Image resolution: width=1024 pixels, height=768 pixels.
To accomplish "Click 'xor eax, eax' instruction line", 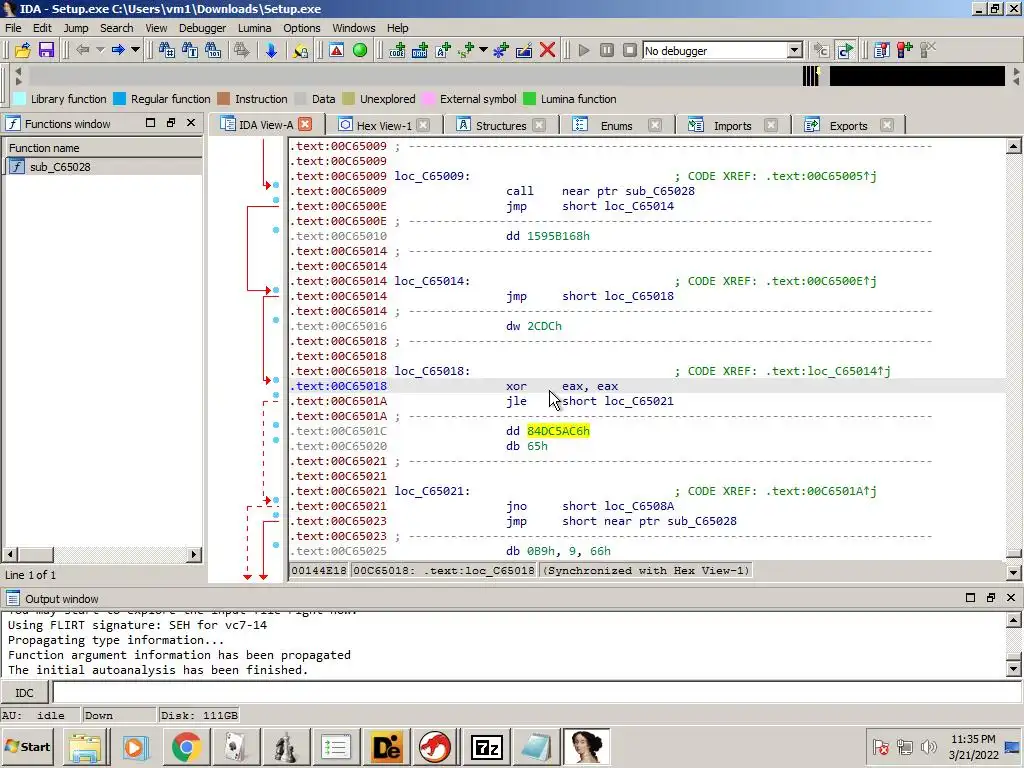I will coord(562,386).
